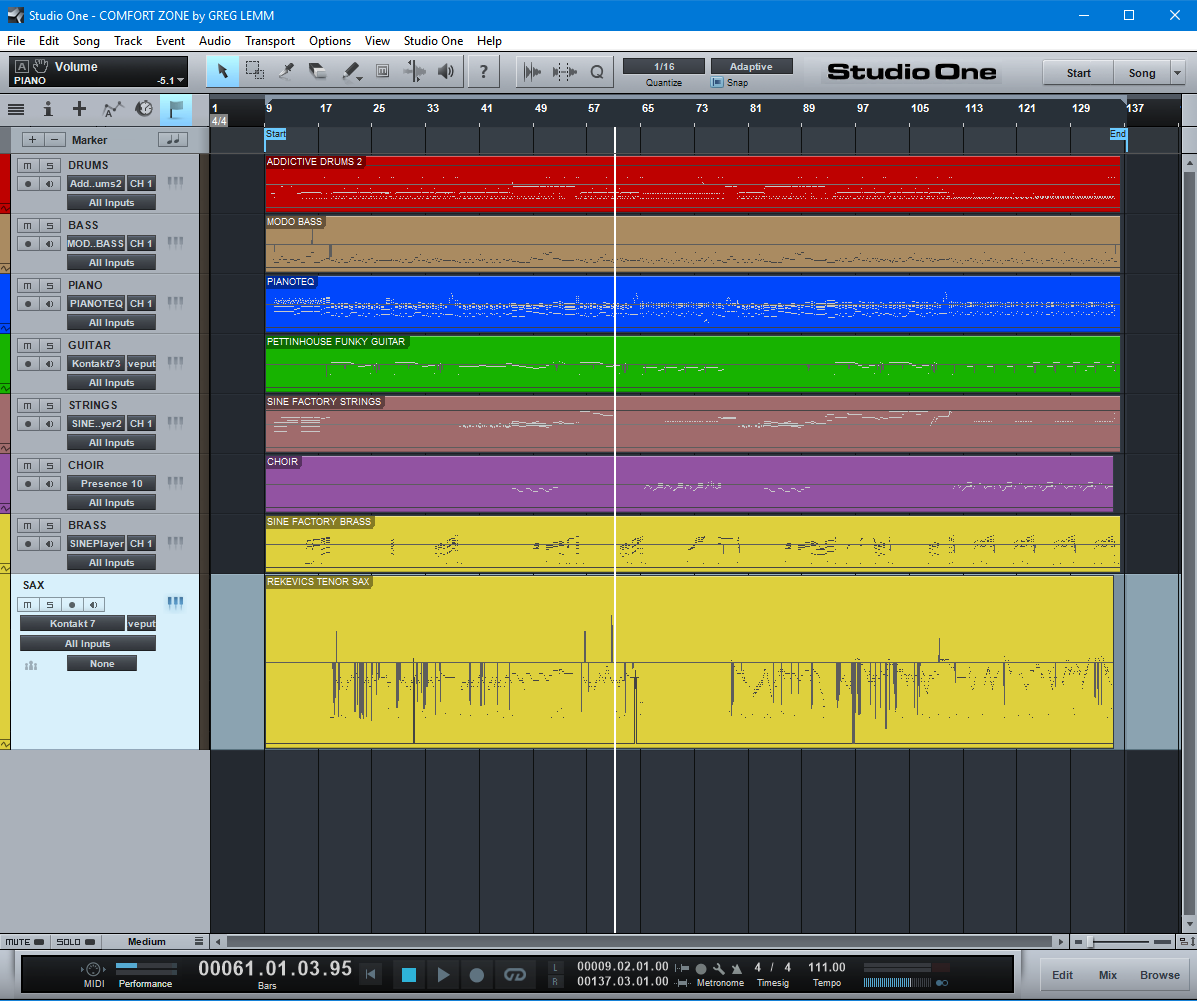This screenshot has width=1197, height=1001.
Task: Switch to the Song page
Action: click(x=1142, y=73)
